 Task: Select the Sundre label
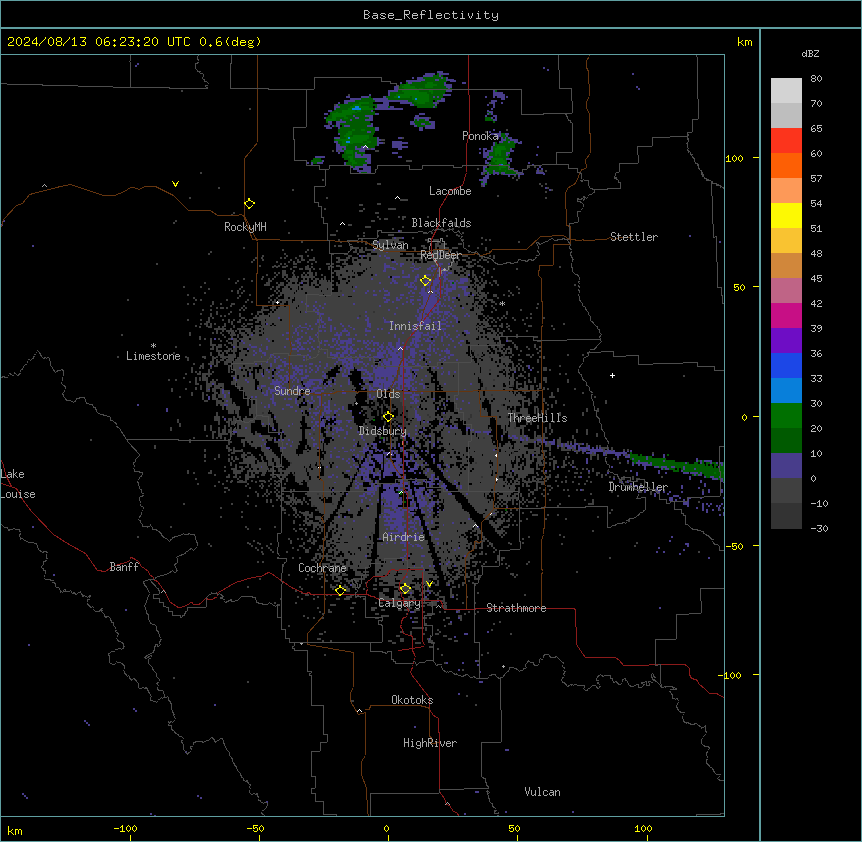292,391
